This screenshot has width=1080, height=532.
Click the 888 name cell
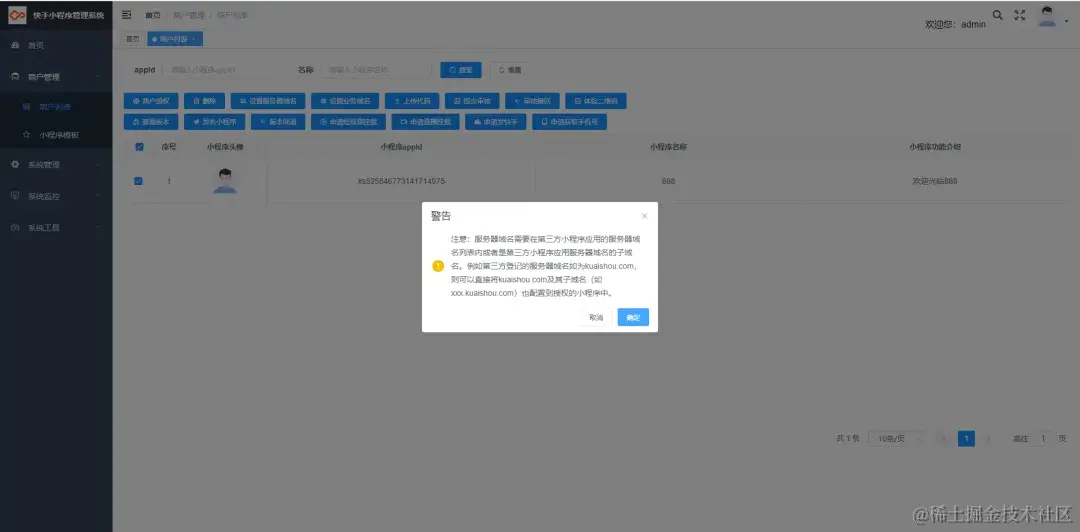click(667, 181)
